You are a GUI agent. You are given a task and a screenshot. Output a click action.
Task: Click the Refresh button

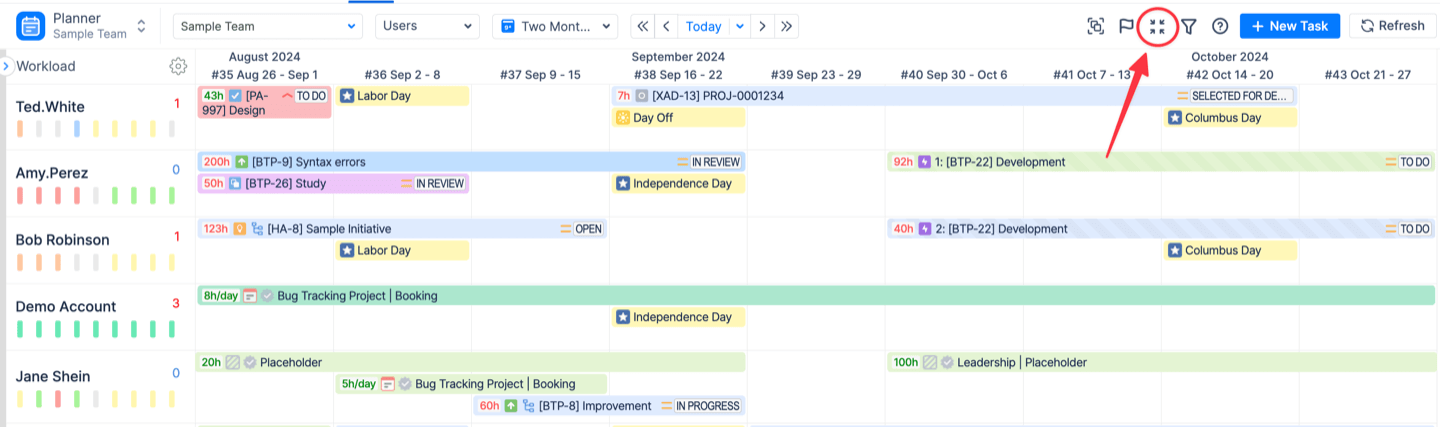pos(1391,26)
